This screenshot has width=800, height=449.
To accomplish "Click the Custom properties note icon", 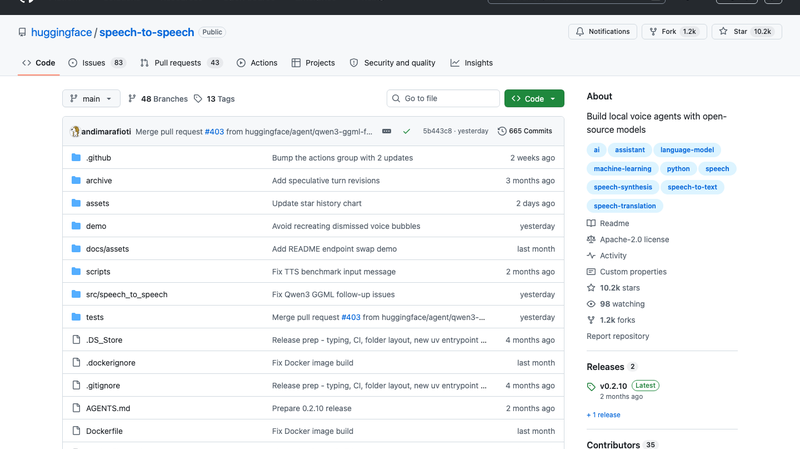I will coord(591,271).
